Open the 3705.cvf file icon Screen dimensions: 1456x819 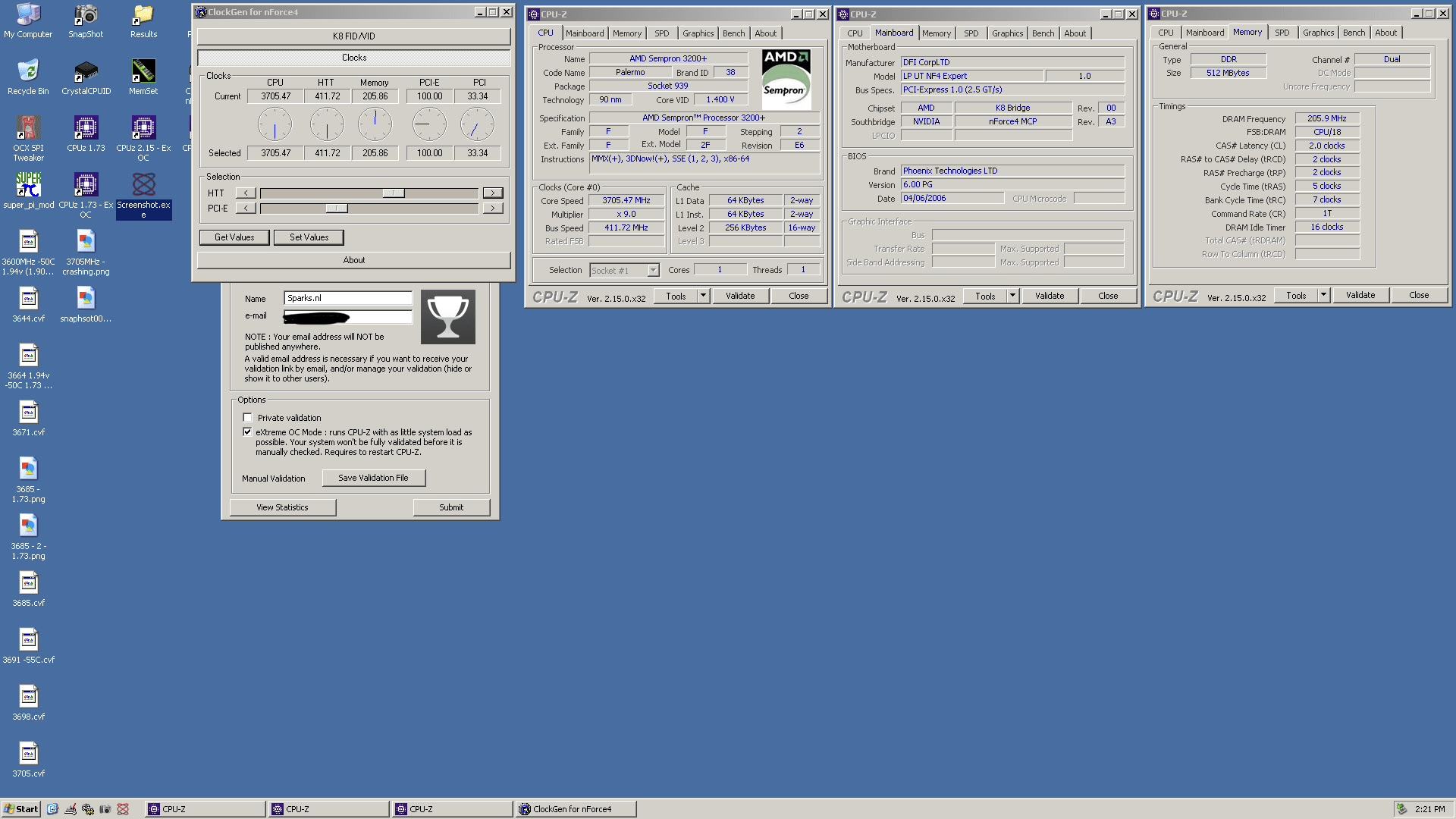28,760
